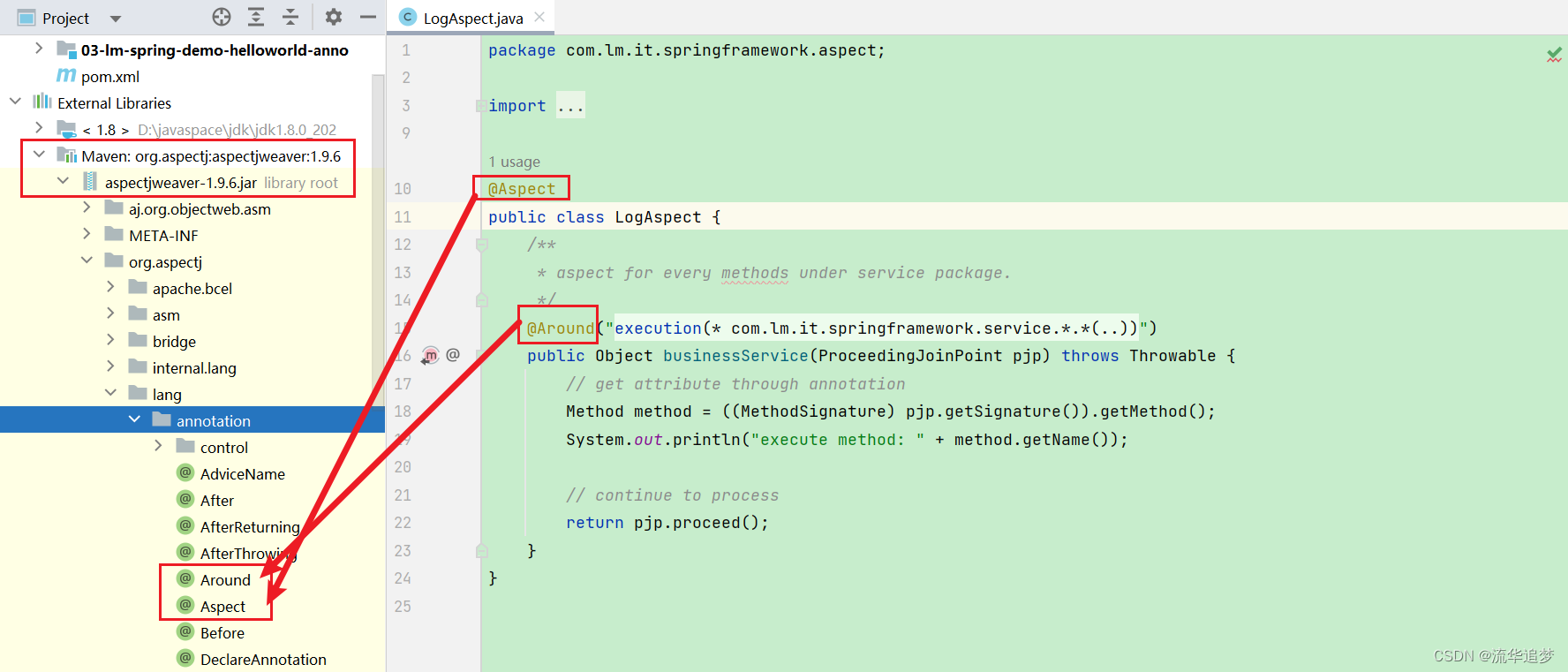Click Expand All icon in Project toolbar

(x=256, y=17)
